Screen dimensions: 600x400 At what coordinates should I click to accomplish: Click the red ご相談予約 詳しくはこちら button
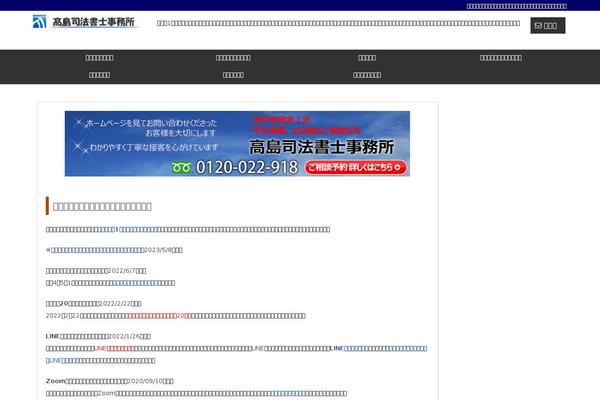point(355,167)
